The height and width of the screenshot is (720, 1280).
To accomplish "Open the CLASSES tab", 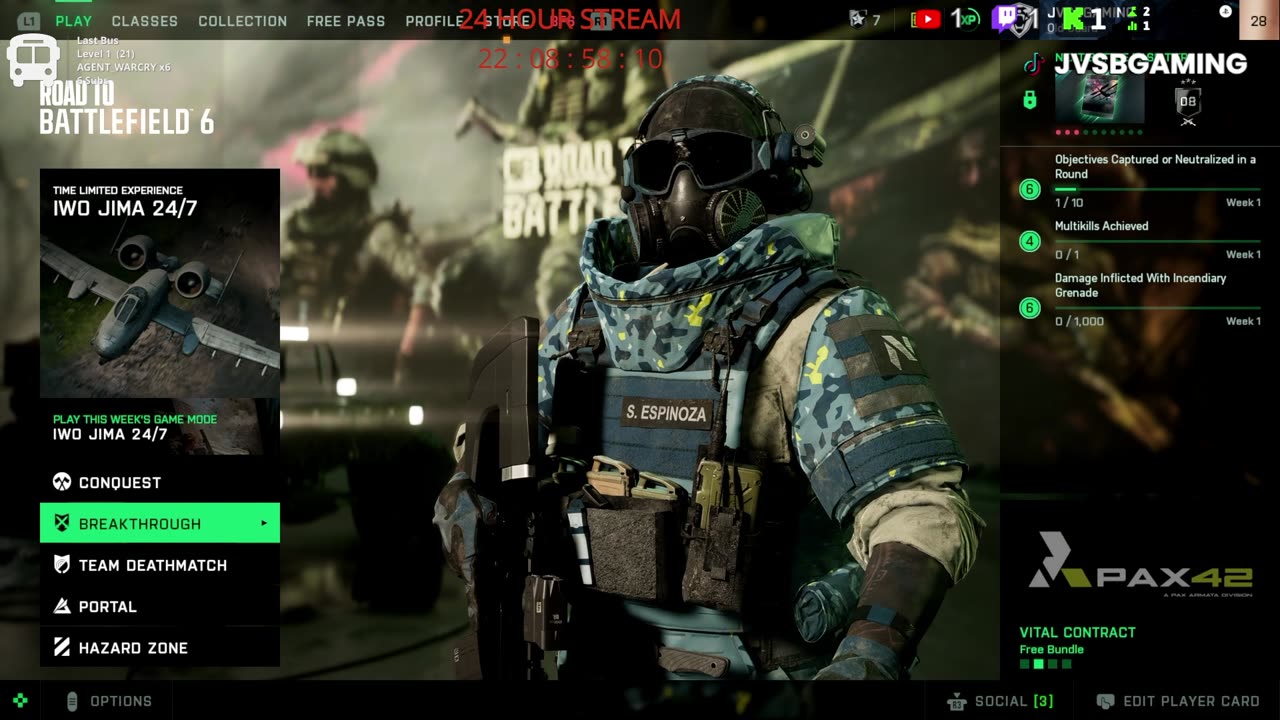I will (x=145, y=21).
